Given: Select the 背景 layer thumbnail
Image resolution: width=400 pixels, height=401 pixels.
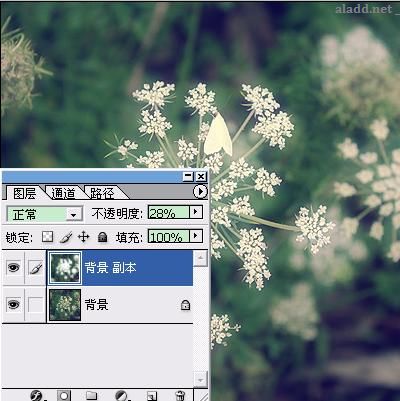Looking at the screenshot, I should click(x=65, y=305).
